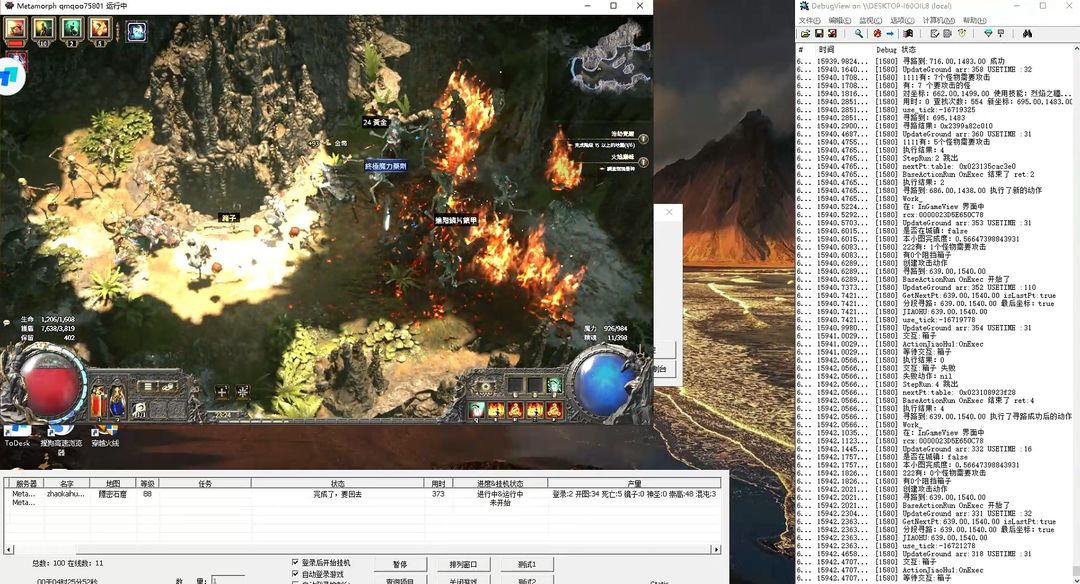
Task: Click the Q-slot skill icon in the game
Action: 477,410
